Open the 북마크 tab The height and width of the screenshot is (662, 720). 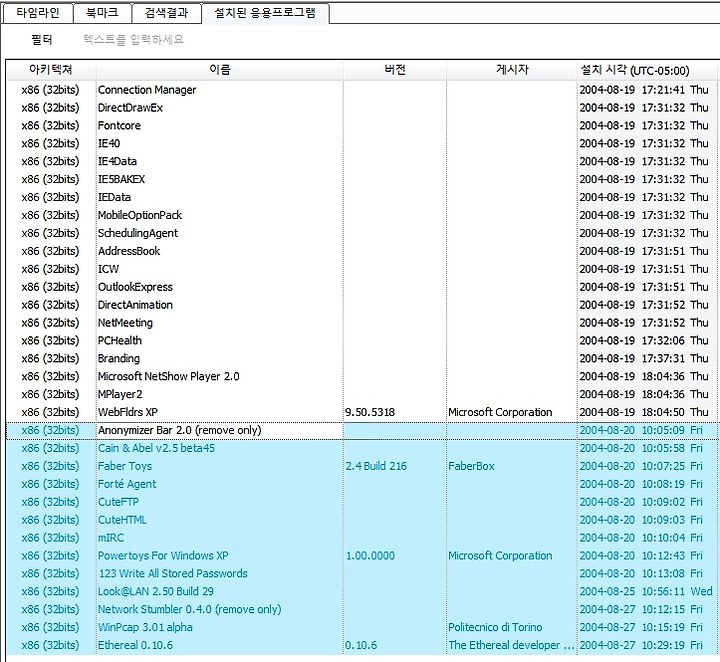[102, 12]
